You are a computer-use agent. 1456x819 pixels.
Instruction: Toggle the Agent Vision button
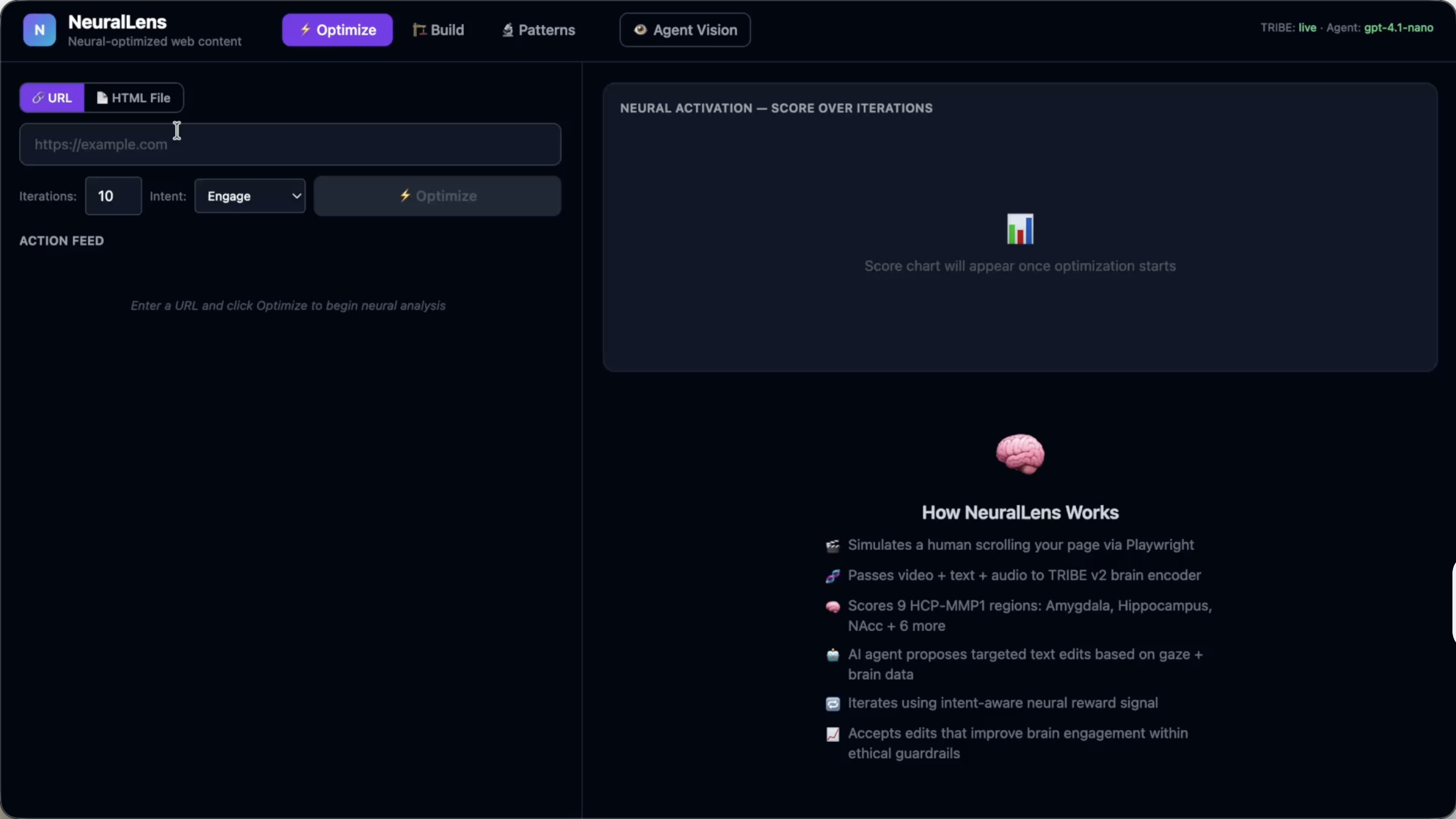[x=685, y=30]
